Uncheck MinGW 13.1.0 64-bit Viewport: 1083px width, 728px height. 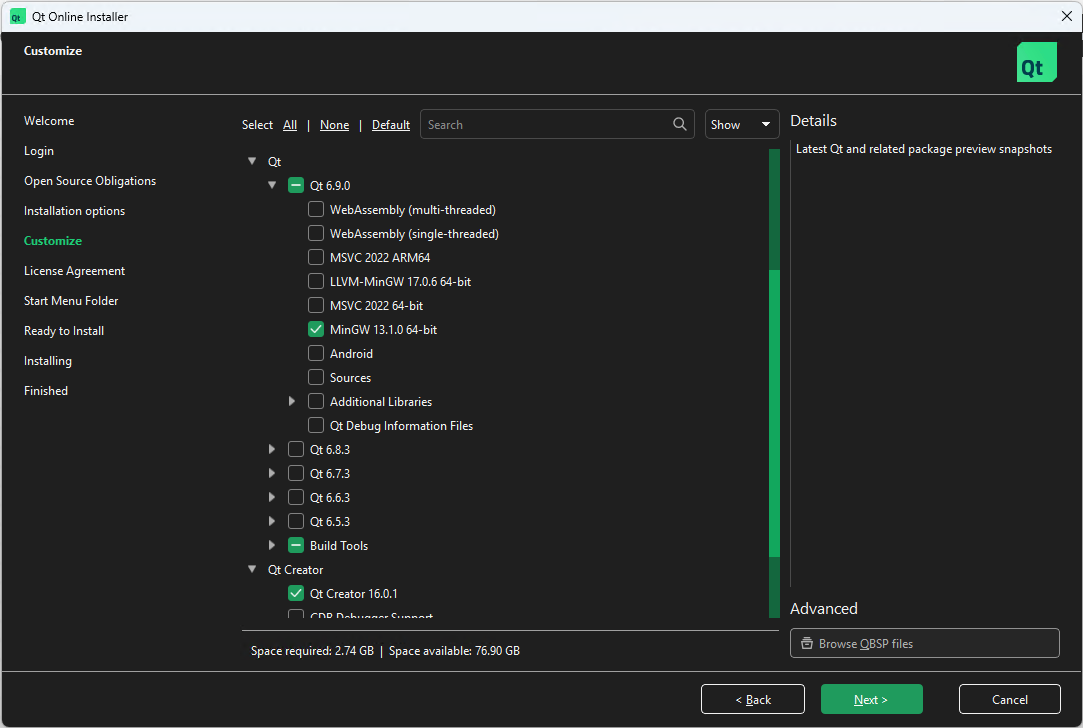click(x=316, y=329)
